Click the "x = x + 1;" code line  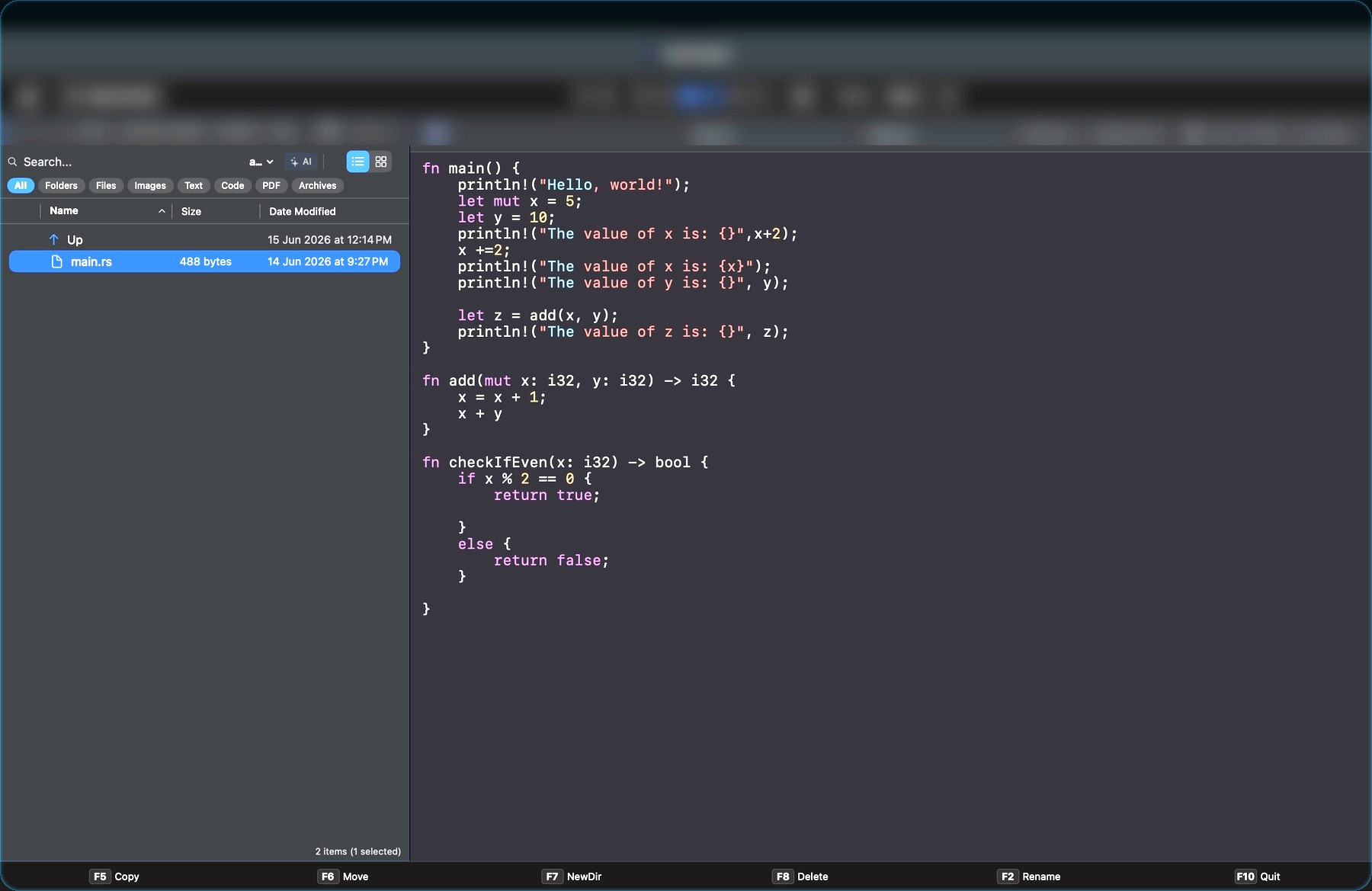pos(502,397)
